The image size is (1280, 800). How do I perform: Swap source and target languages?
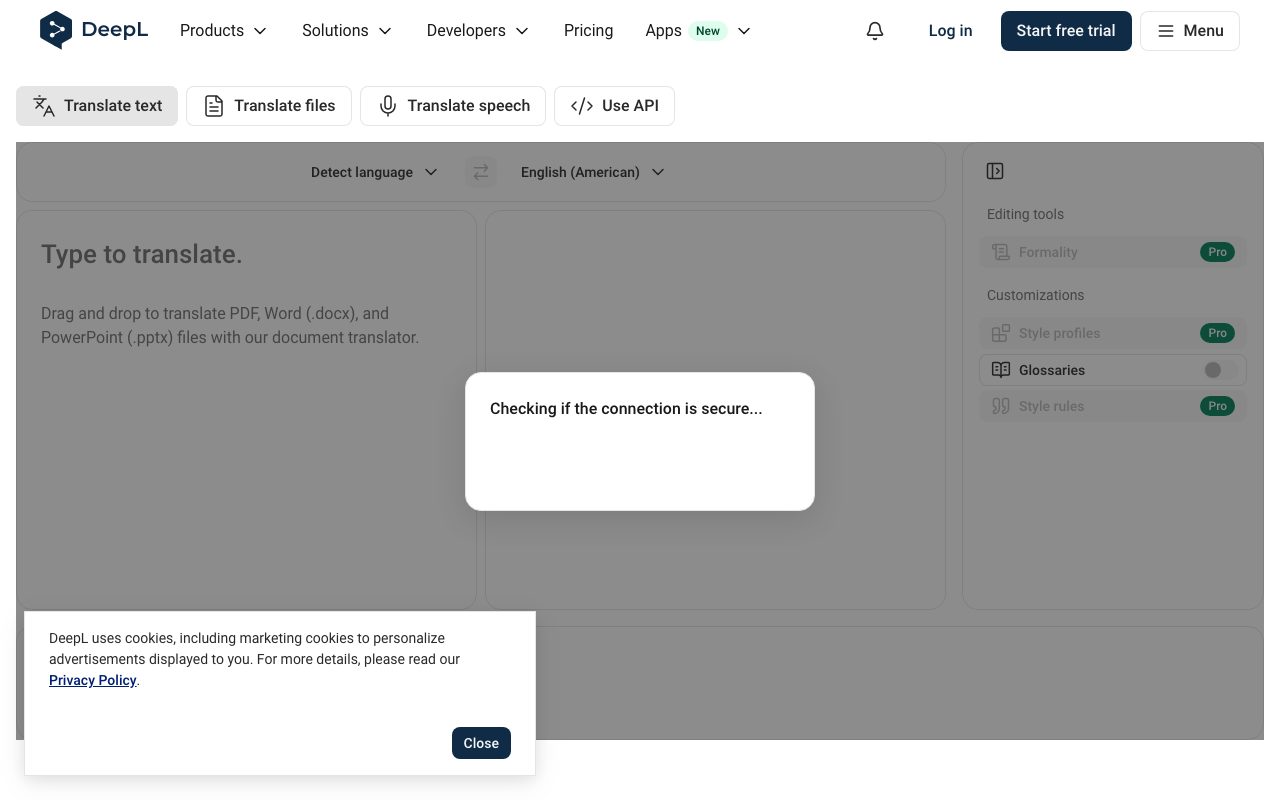point(481,172)
